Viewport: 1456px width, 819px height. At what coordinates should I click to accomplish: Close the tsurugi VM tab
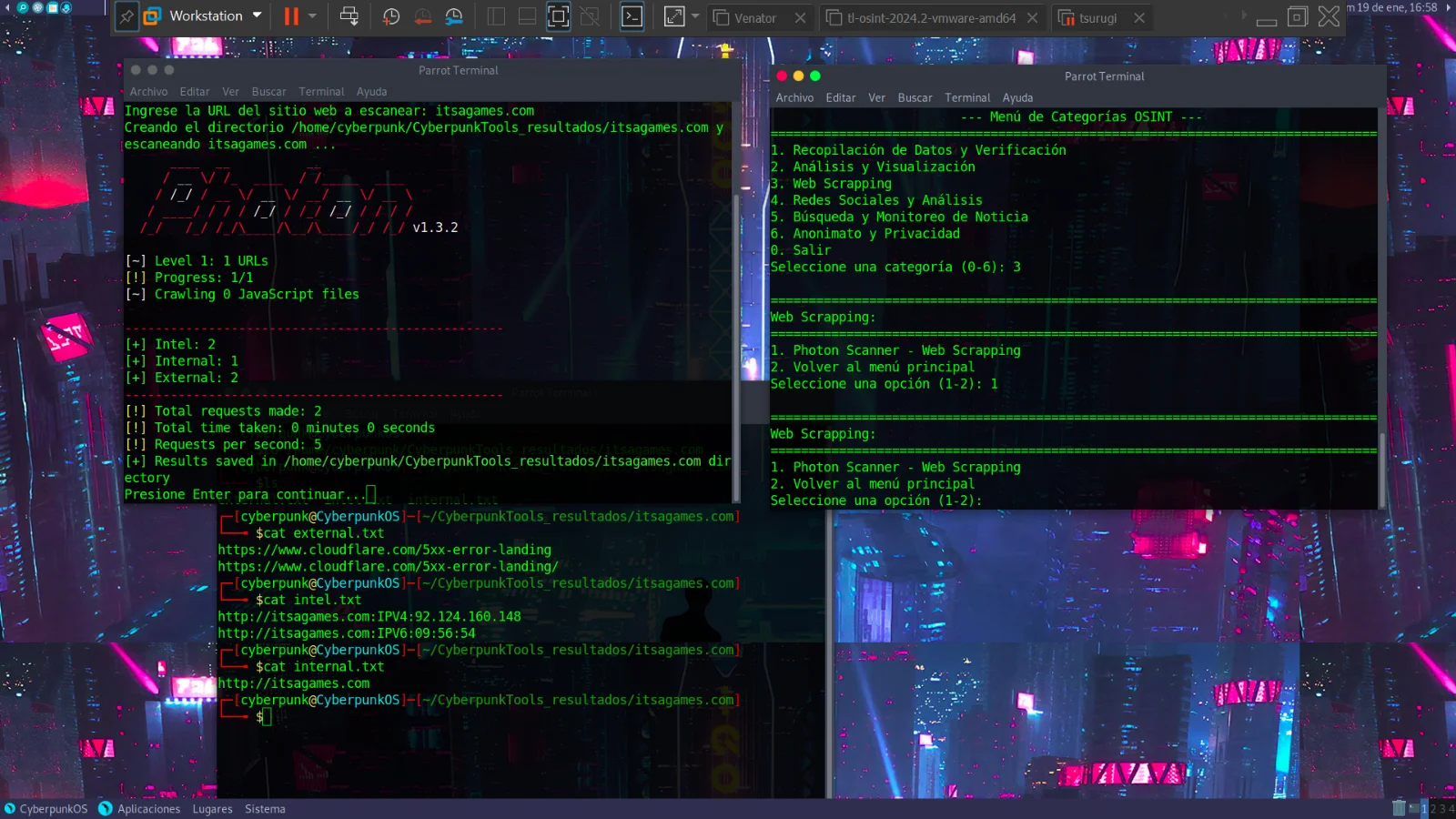(x=1139, y=17)
